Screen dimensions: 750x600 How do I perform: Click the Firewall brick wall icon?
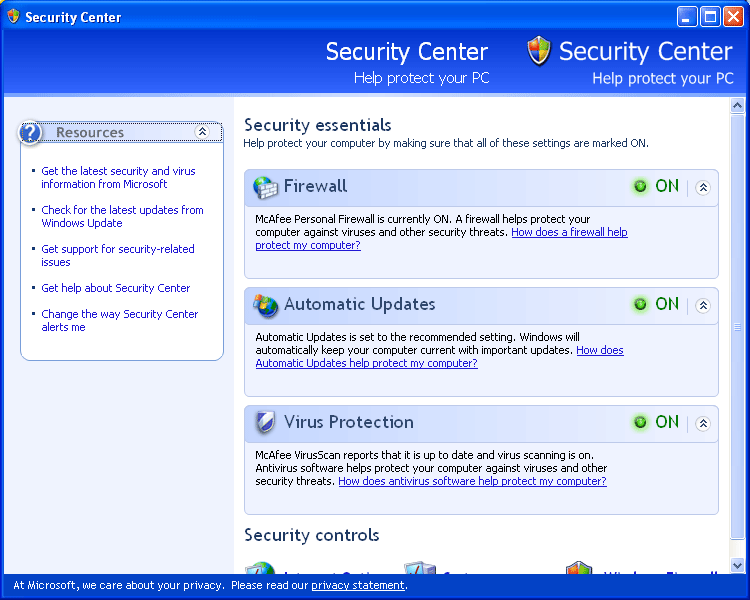point(266,187)
